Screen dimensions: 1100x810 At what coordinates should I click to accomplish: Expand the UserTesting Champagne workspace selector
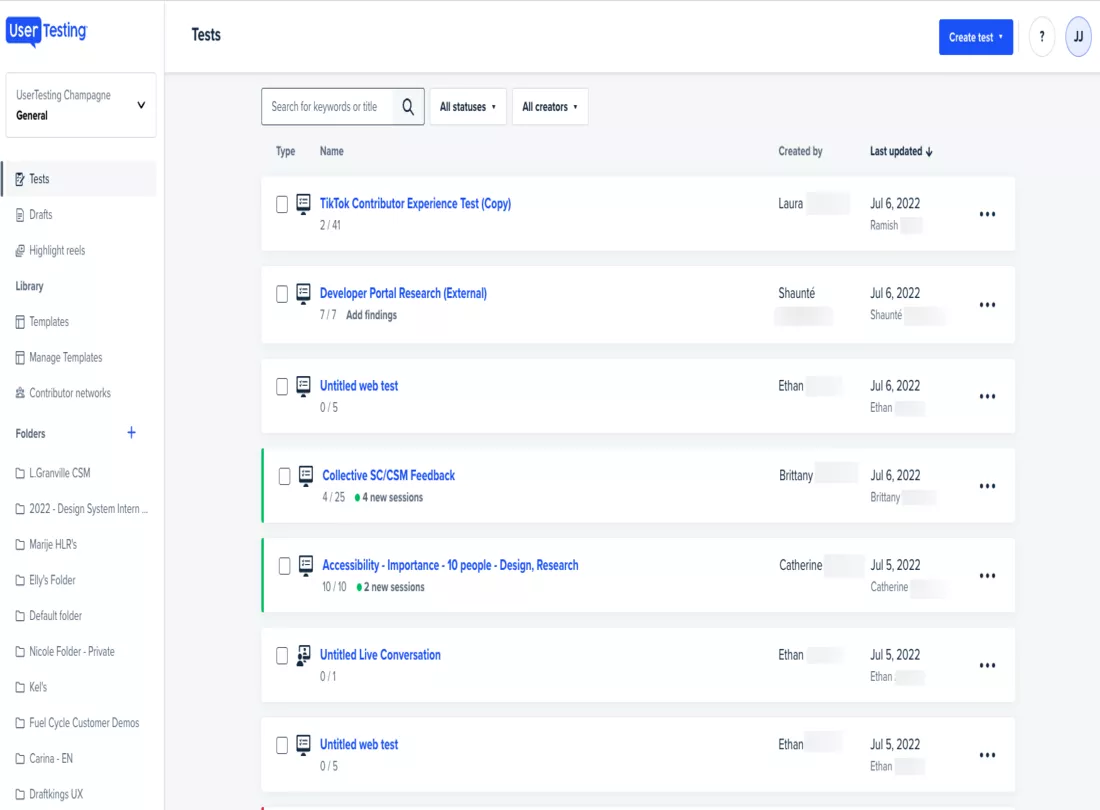point(81,105)
